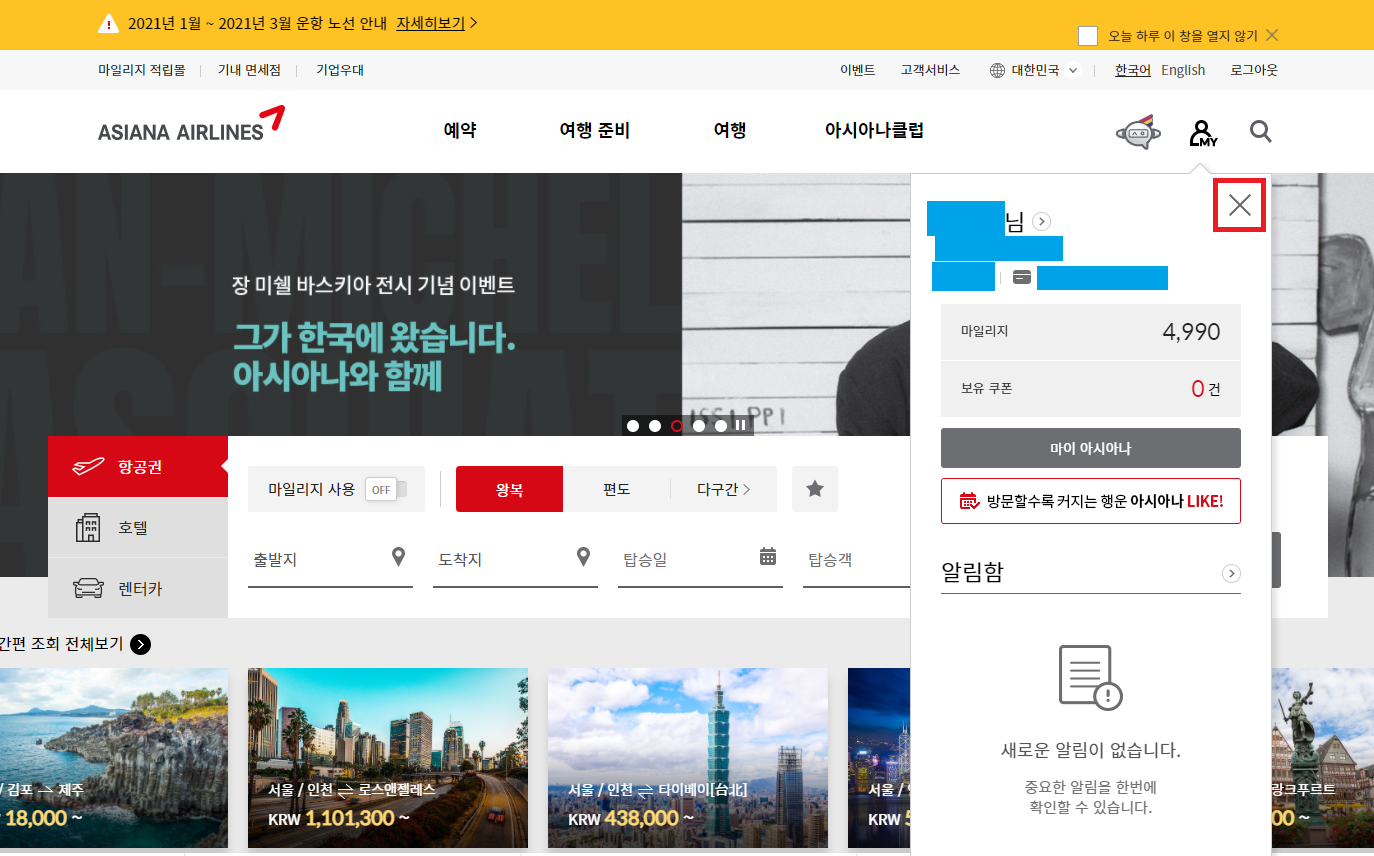The width and height of the screenshot is (1374, 856).
Task: Click the 보유 쿠폰 0건 row
Action: (1091, 389)
